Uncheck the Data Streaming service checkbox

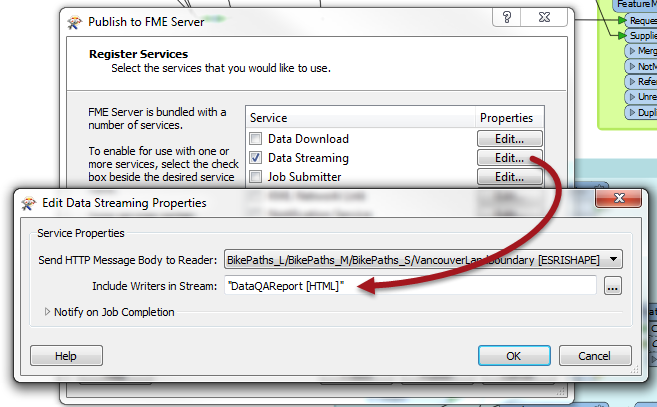click(x=256, y=158)
